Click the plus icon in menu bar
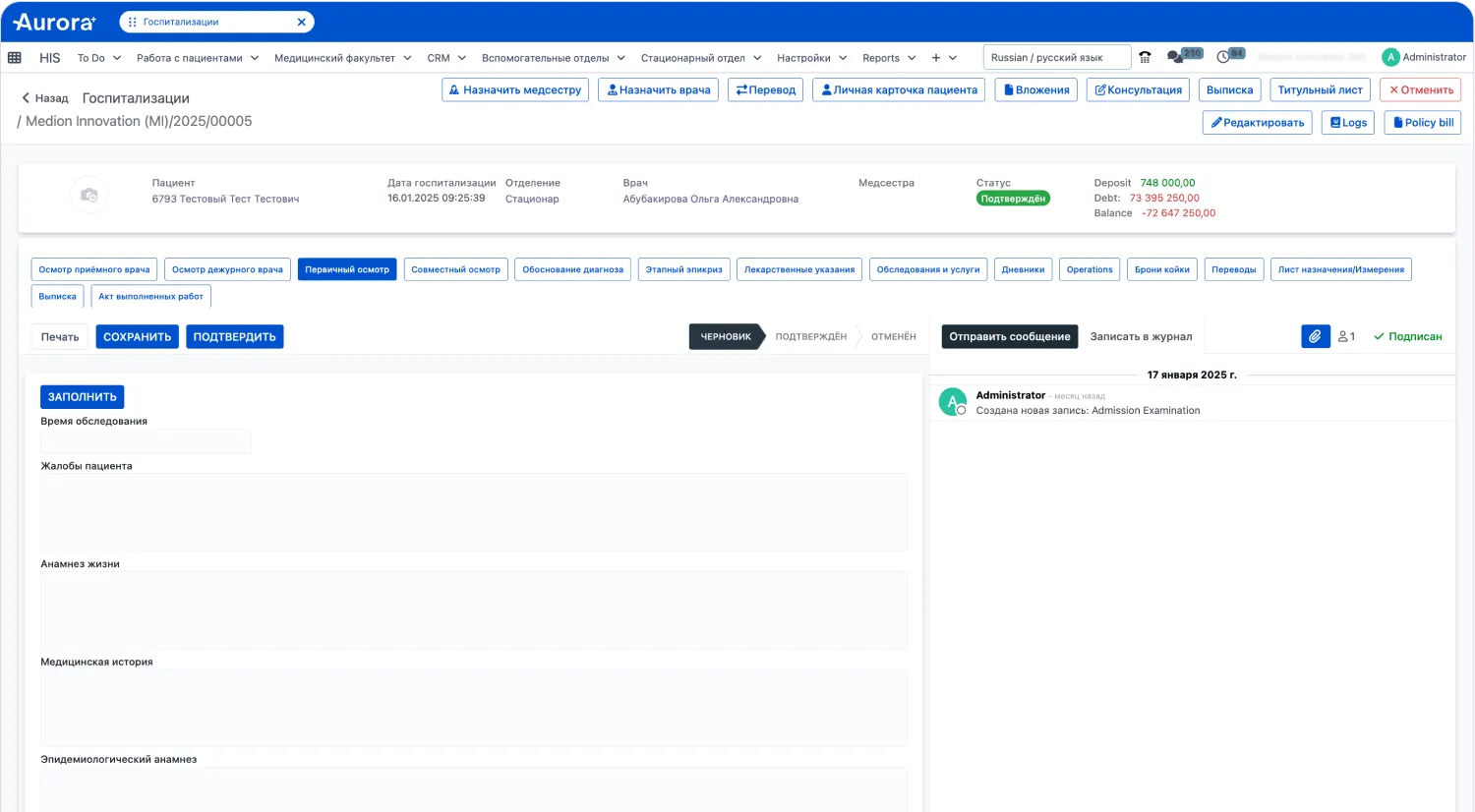The image size is (1475, 812). (936, 58)
